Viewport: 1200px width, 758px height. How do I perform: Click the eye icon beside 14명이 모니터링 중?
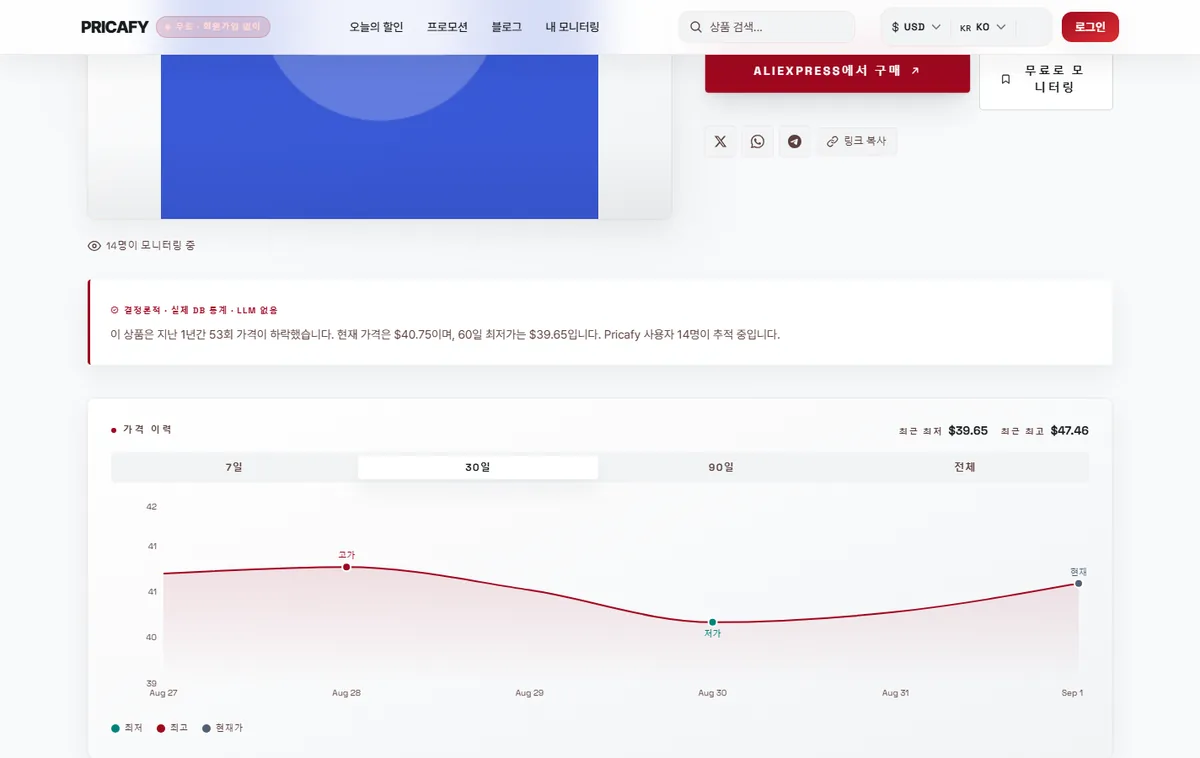click(x=94, y=246)
